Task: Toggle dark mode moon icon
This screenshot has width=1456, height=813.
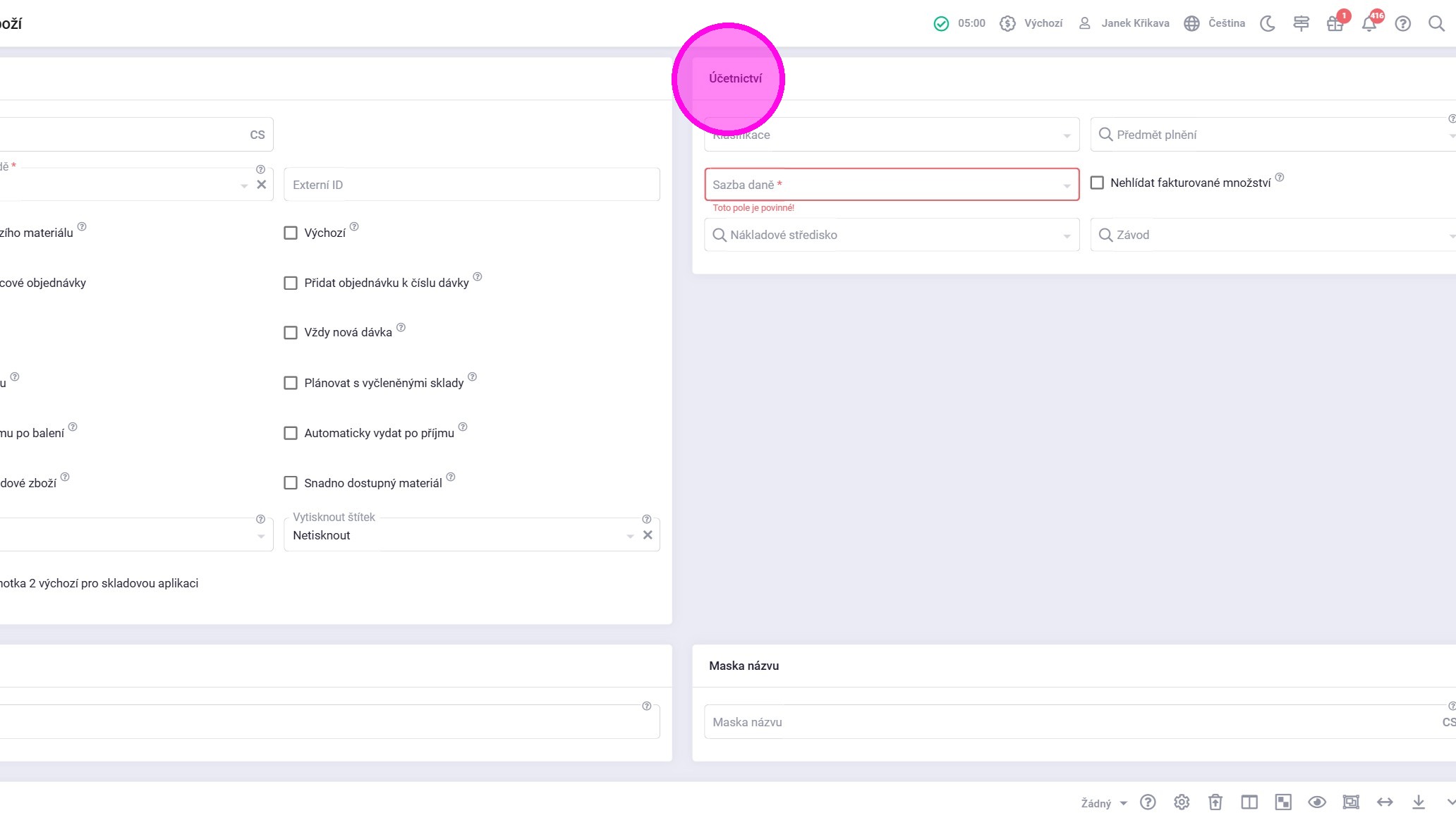Action: (1267, 23)
